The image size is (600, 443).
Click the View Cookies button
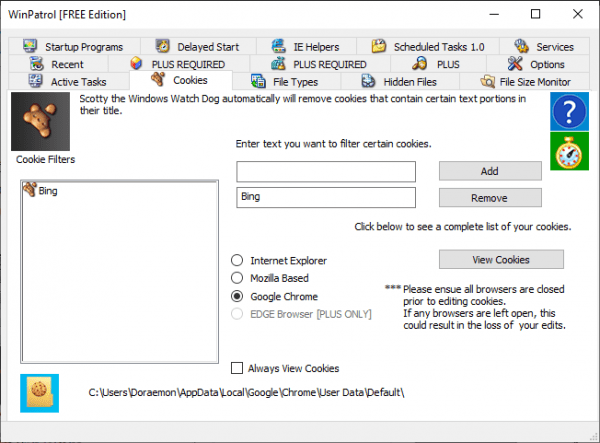(501, 260)
